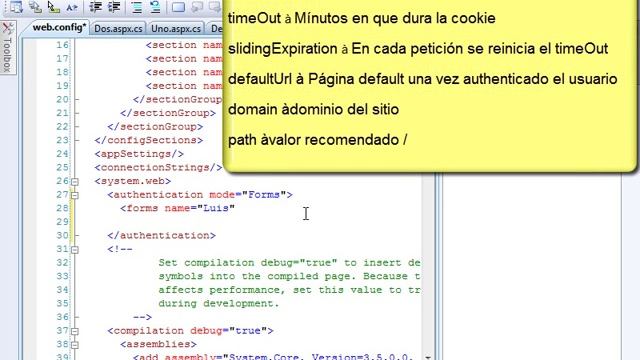Click the Increase Line Indent icon
This screenshot has width=640, height=360.
[114, 7]
